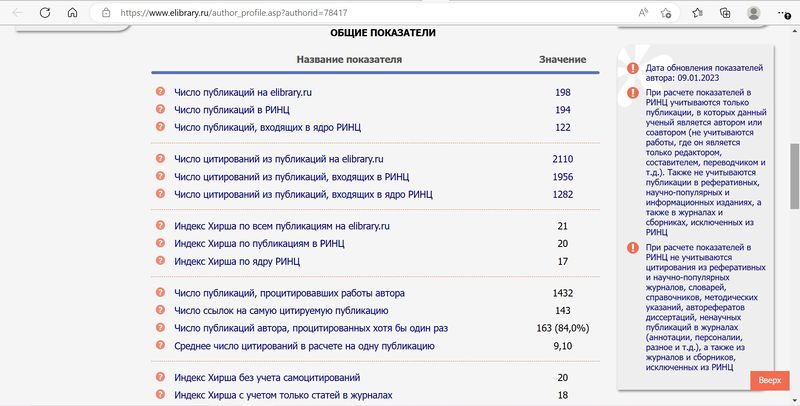The image size is (800, 406).
Task: Help icon beside 'Число ссылок на самую цитируемую публикацию'
Action: [x=160, y=310]
